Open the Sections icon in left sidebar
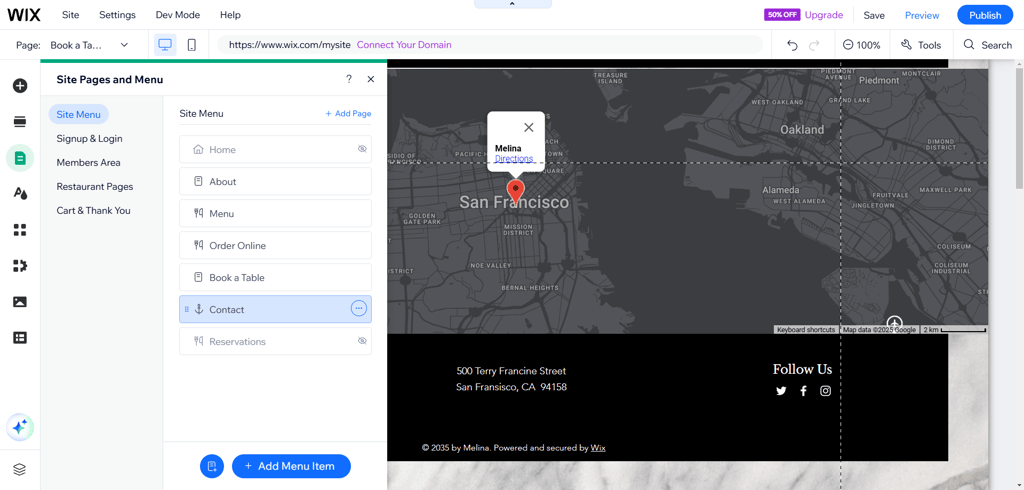Image resolution: width=1024 pixels, height=490 pixels. 20,122
